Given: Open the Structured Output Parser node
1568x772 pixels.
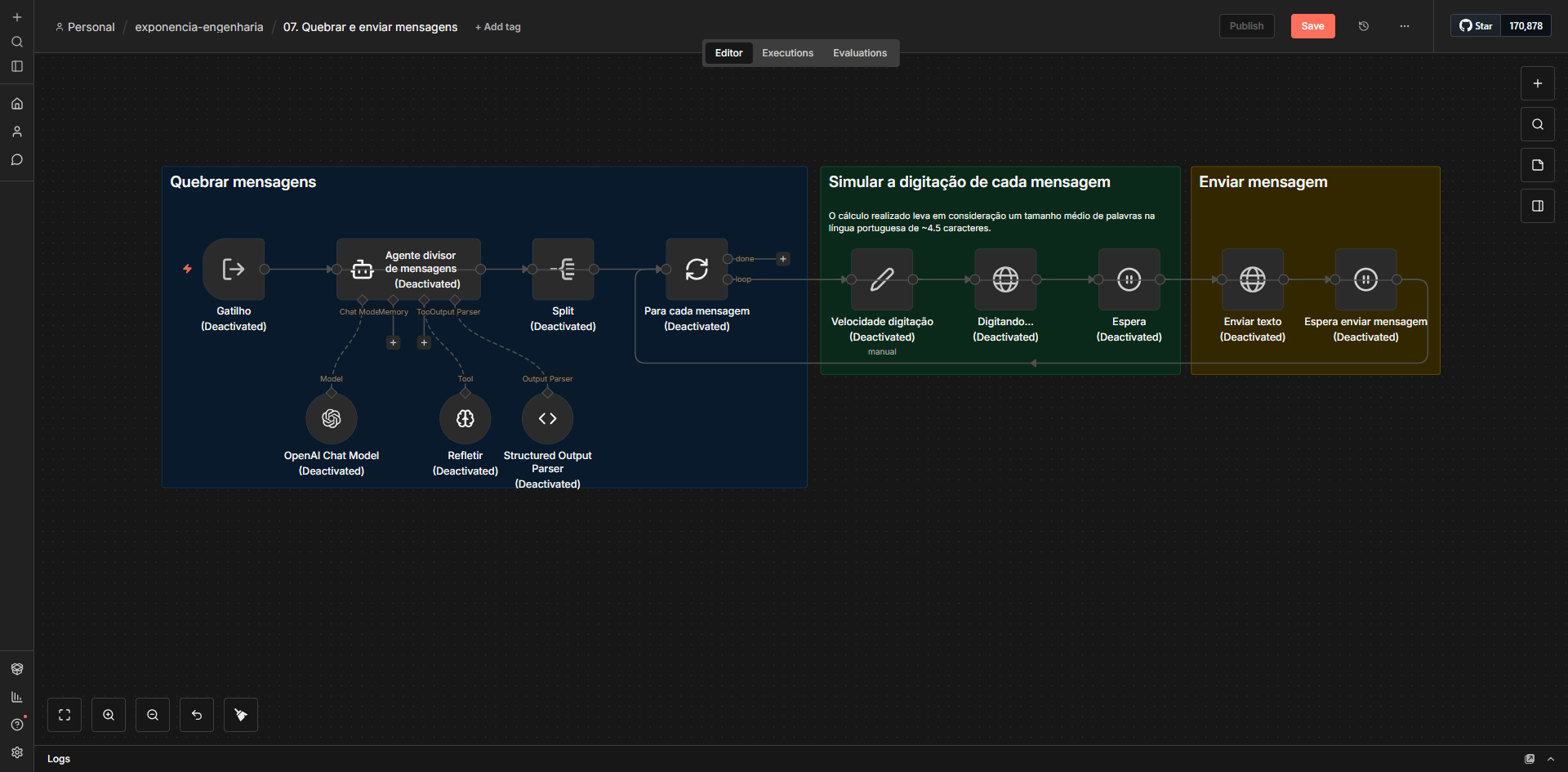Looking at the screenshot, I should click(x=547, y=418).
